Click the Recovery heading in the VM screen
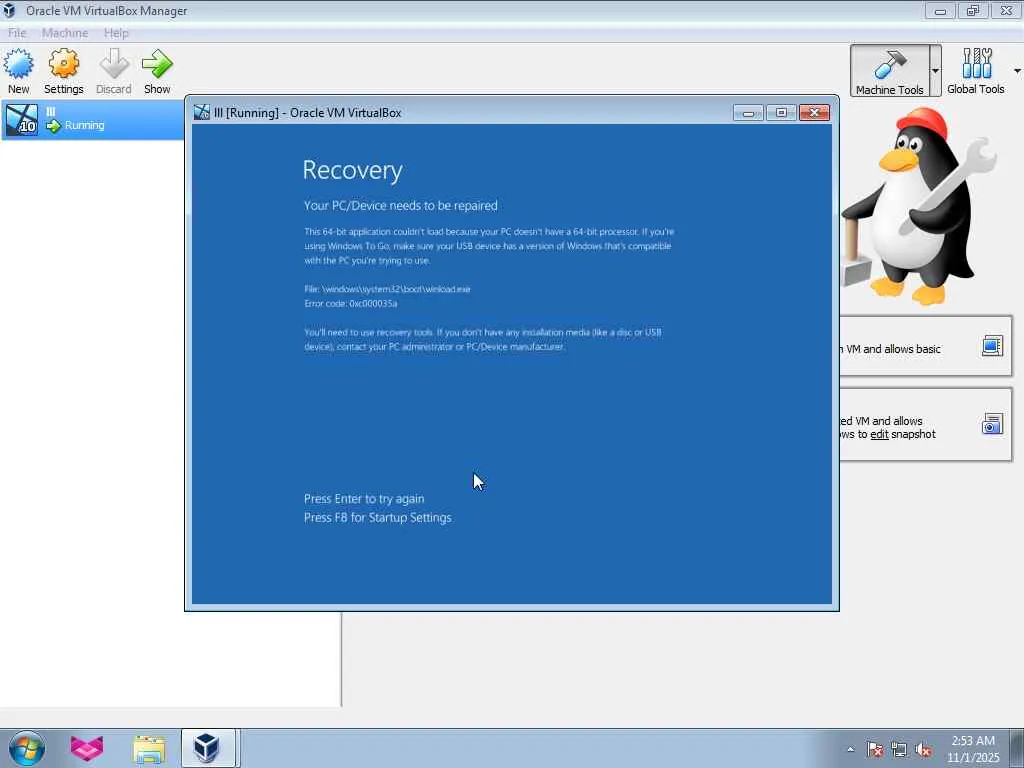The width and height of the screenshot is (1024, 768). 353,170
